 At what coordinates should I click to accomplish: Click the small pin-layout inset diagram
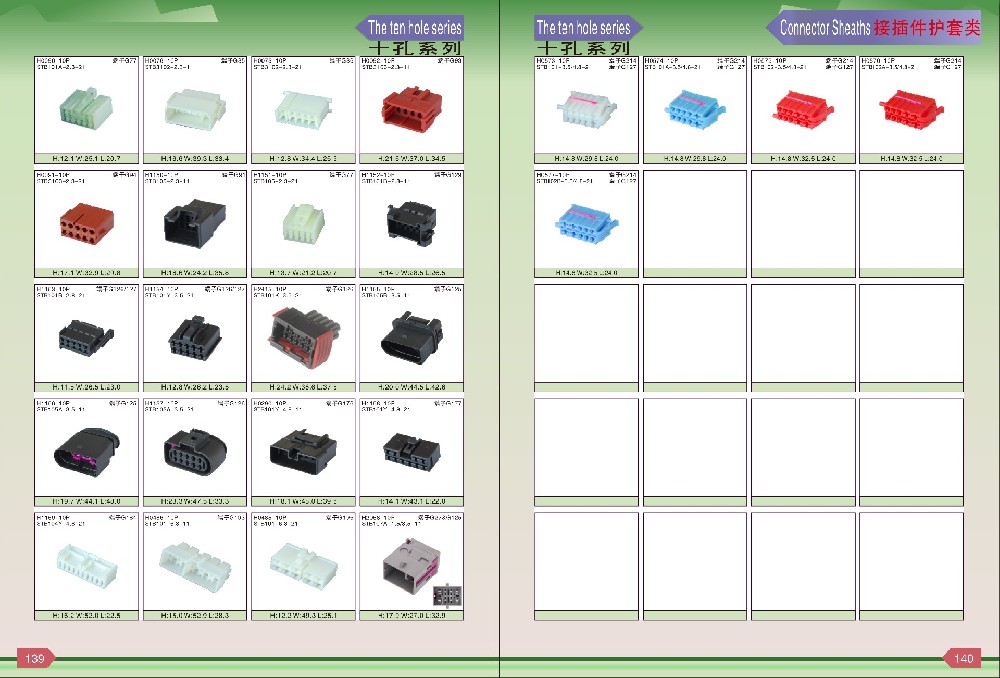(447, 596)
